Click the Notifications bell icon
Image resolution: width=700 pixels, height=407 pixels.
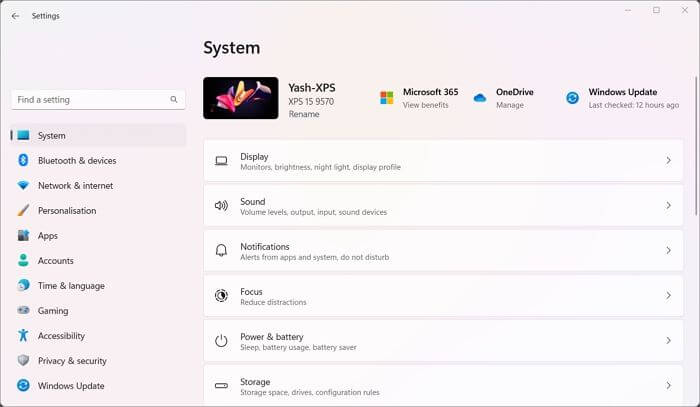221,250
